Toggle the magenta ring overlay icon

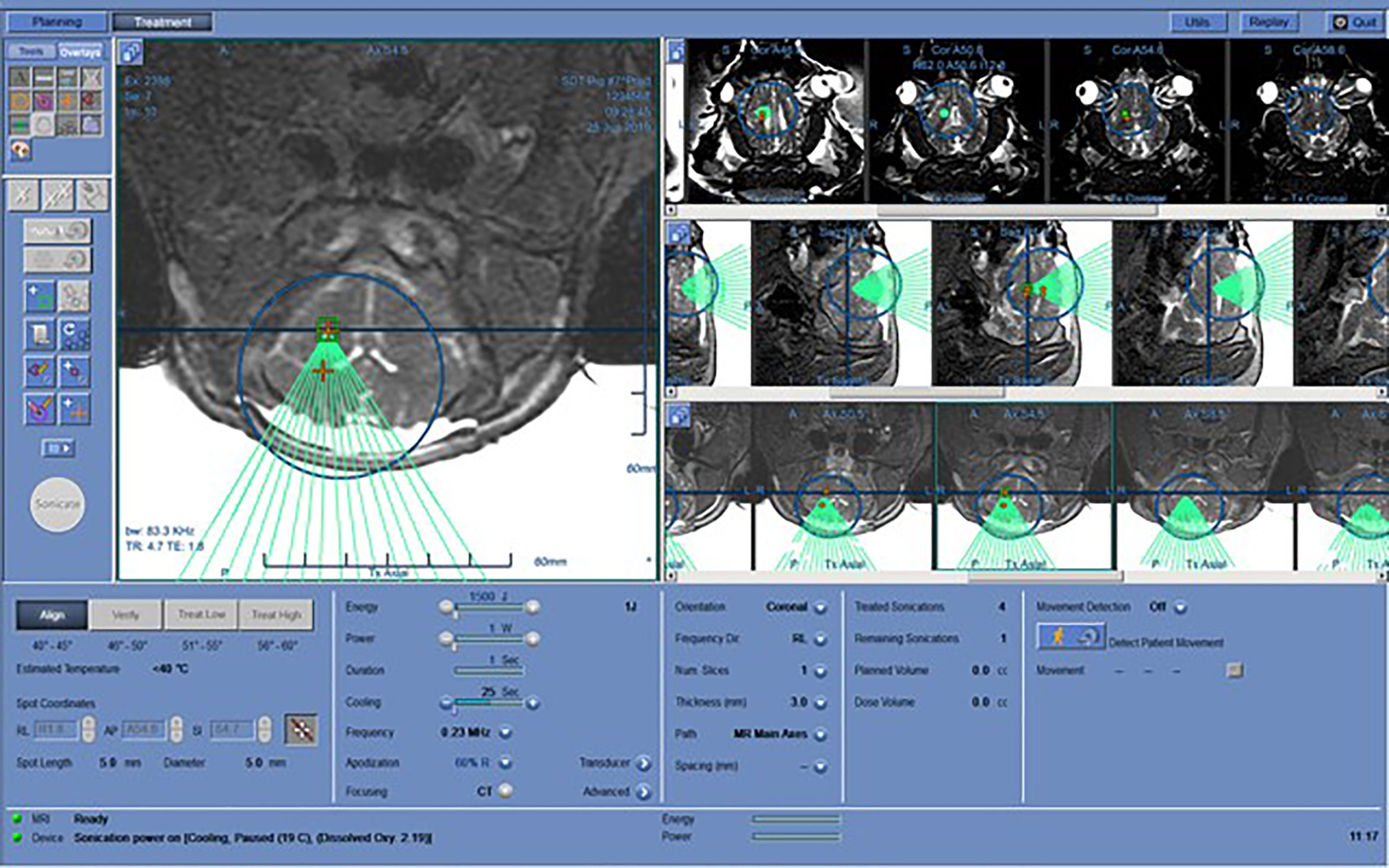[43, 101]
